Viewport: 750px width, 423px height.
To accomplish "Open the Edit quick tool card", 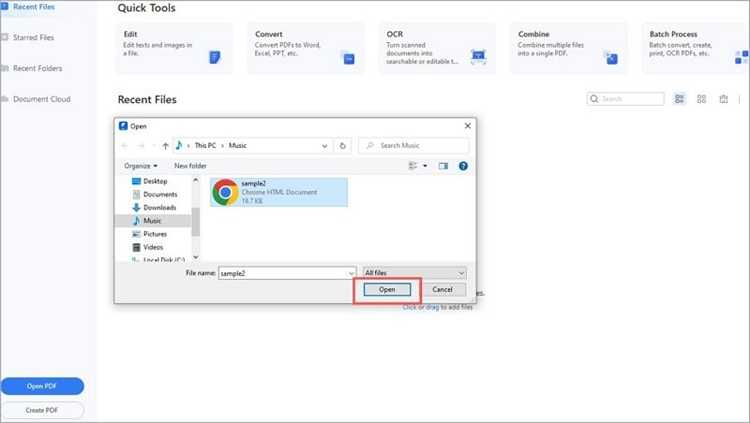I will [174, 48].
